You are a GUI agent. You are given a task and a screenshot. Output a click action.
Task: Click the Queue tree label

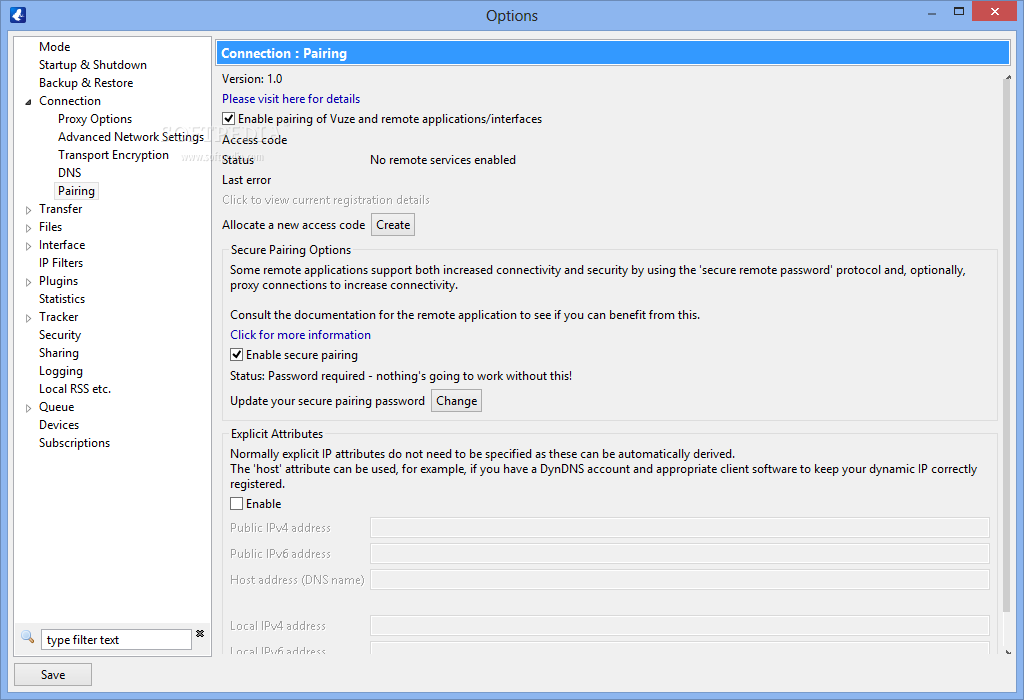coord(56,407)
